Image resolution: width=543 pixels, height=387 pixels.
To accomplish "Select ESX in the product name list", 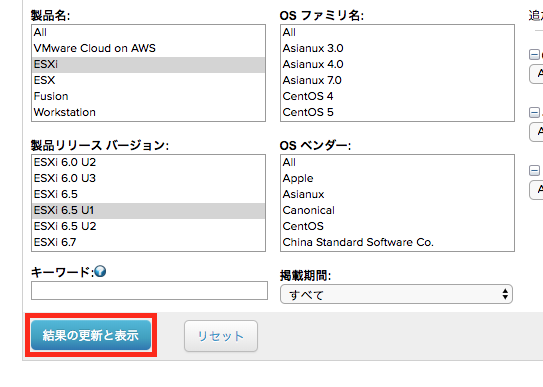I will click(149, 80).
